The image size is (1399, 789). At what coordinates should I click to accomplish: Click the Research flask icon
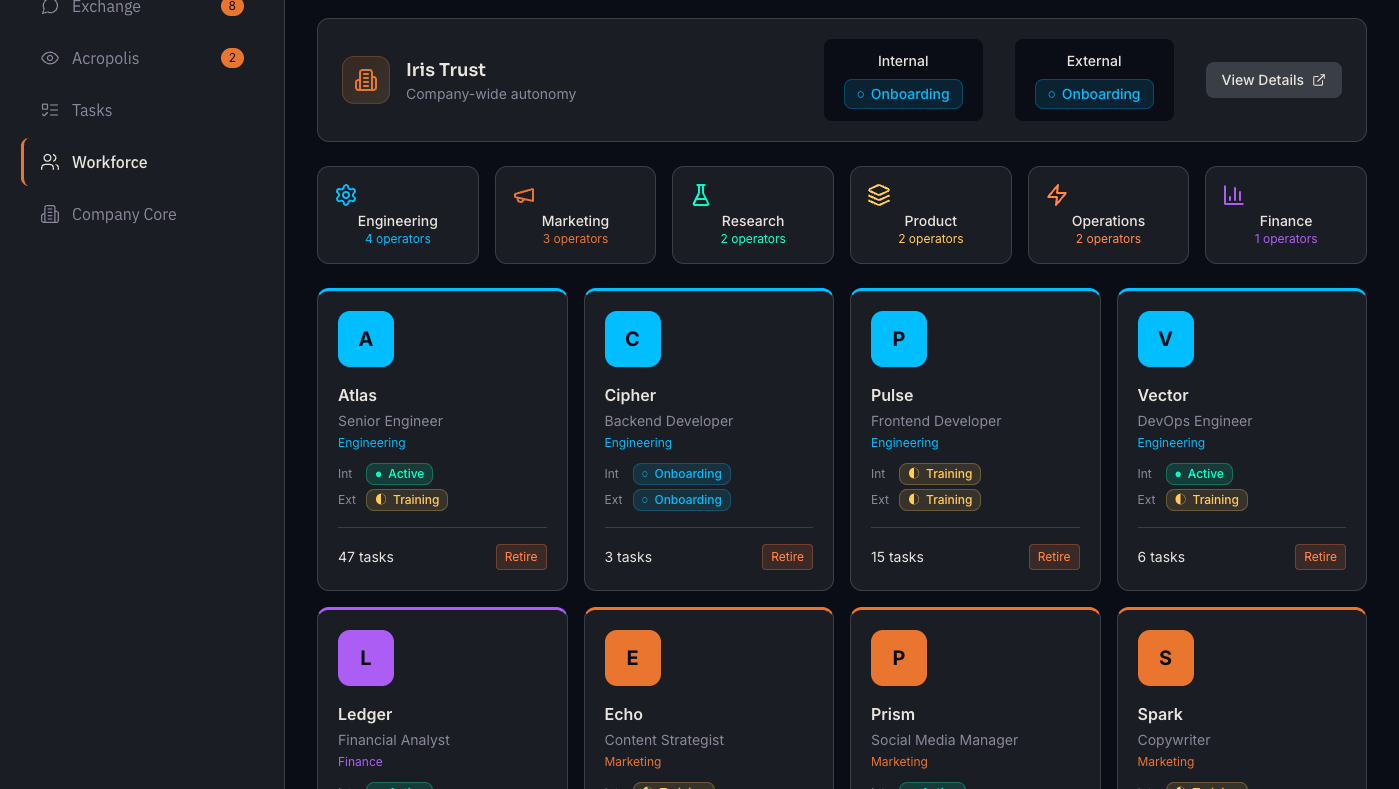701,195
